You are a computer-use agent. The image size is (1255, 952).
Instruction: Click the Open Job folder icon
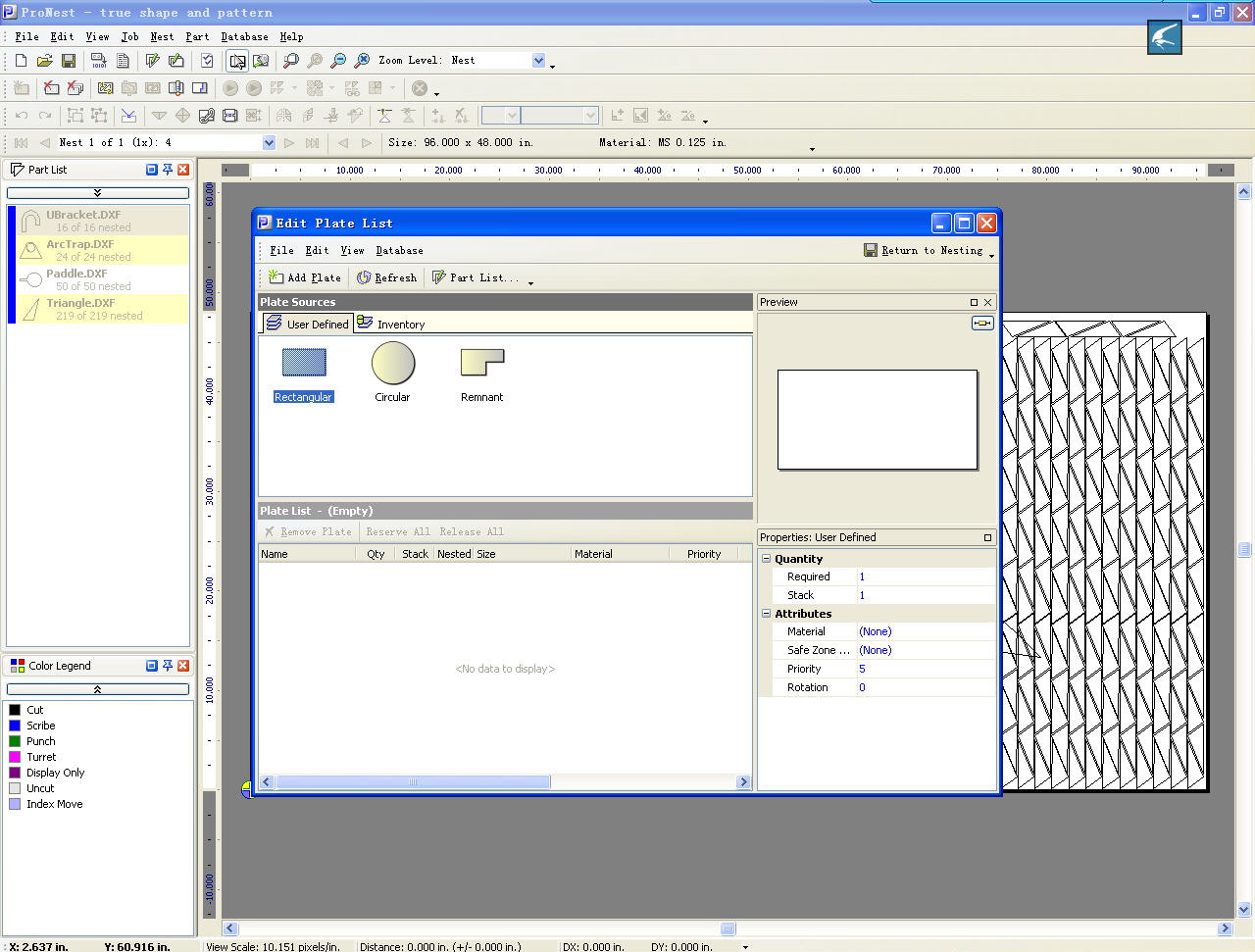(x=44, y=61)
